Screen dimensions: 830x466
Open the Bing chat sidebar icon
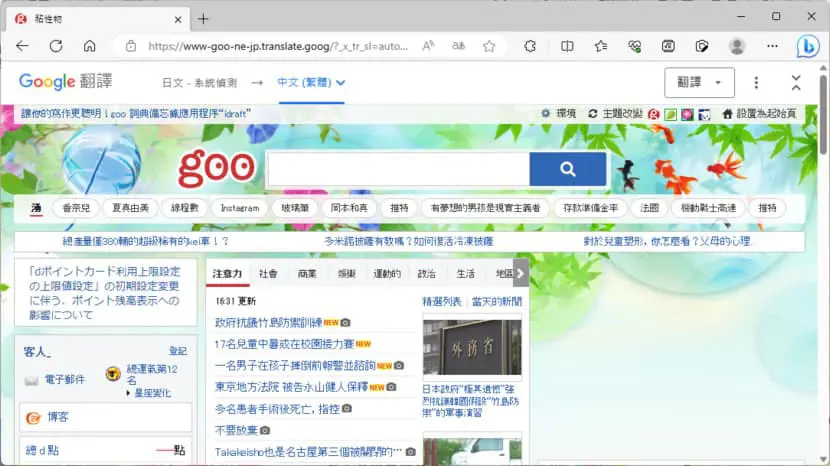[808, 47]
